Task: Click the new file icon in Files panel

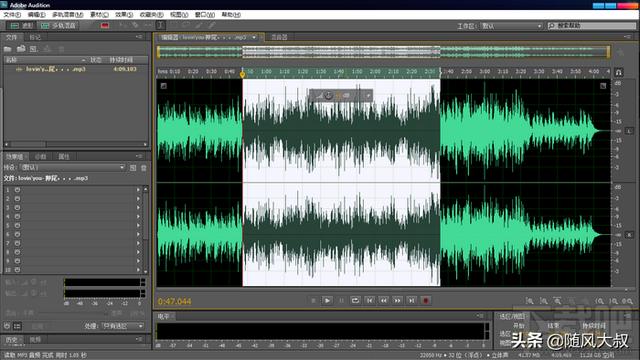Action: coord(33,49)
